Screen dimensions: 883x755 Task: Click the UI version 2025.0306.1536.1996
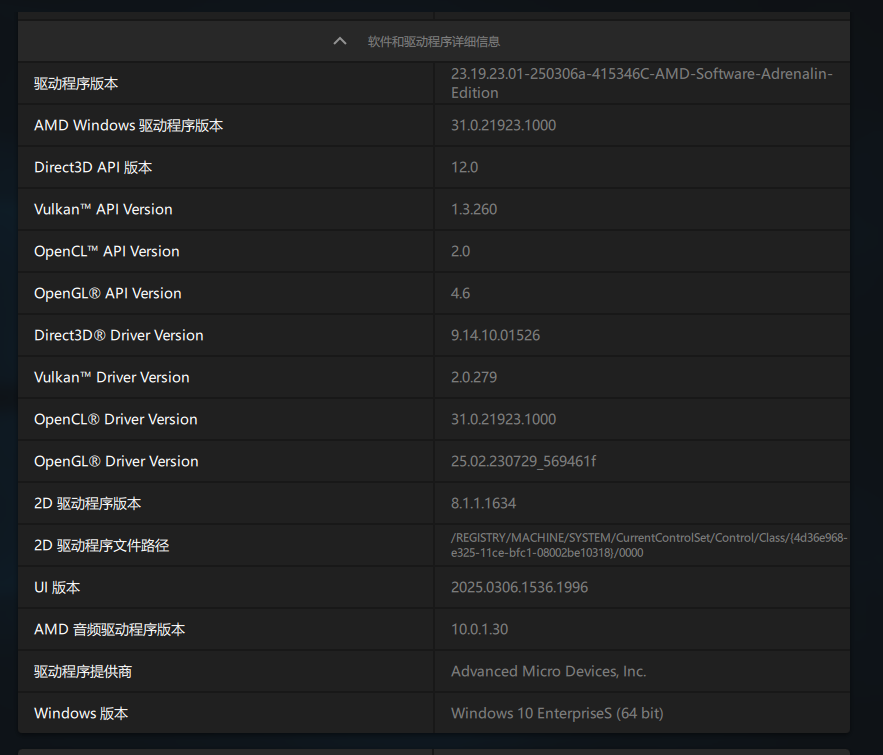pyautogui.click(x=519, y=587)
